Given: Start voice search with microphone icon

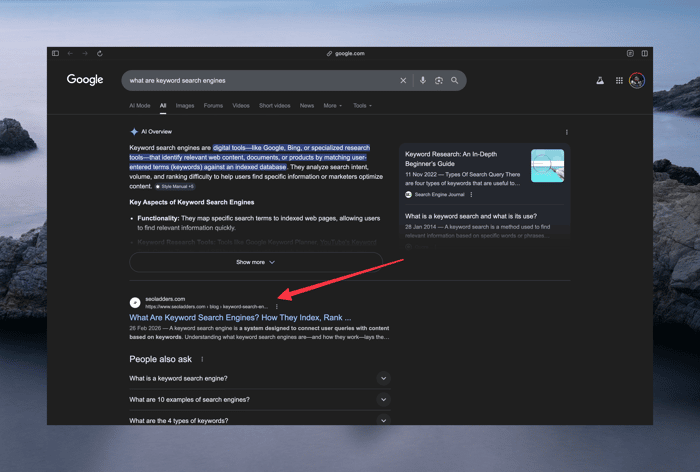Looking at the screenshot, I should (x=423, y=80).
